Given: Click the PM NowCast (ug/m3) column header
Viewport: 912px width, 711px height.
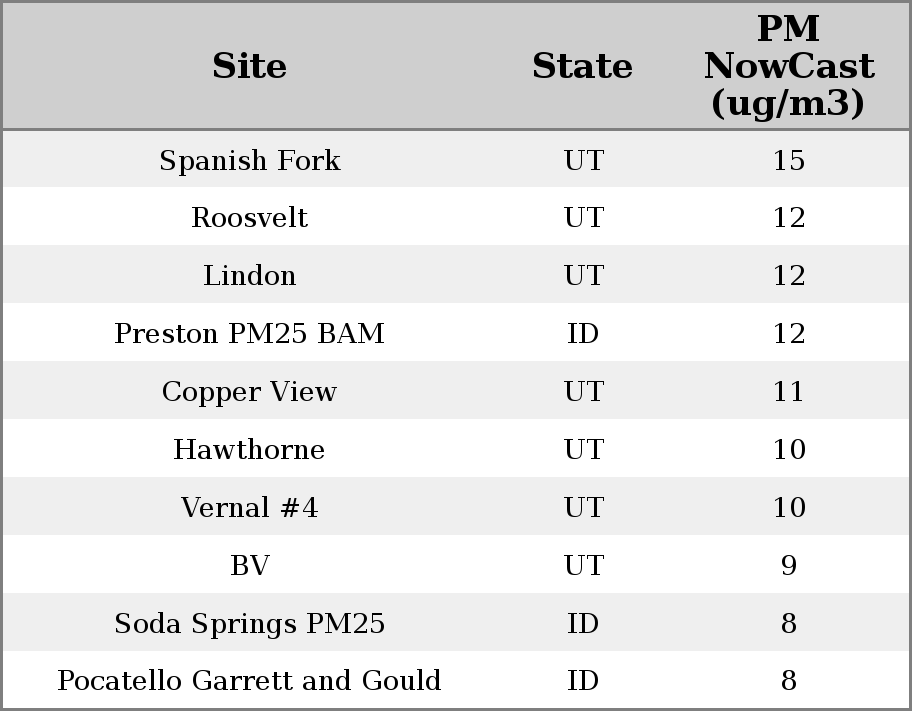Looking at the screenshot, I should point(788,66).
